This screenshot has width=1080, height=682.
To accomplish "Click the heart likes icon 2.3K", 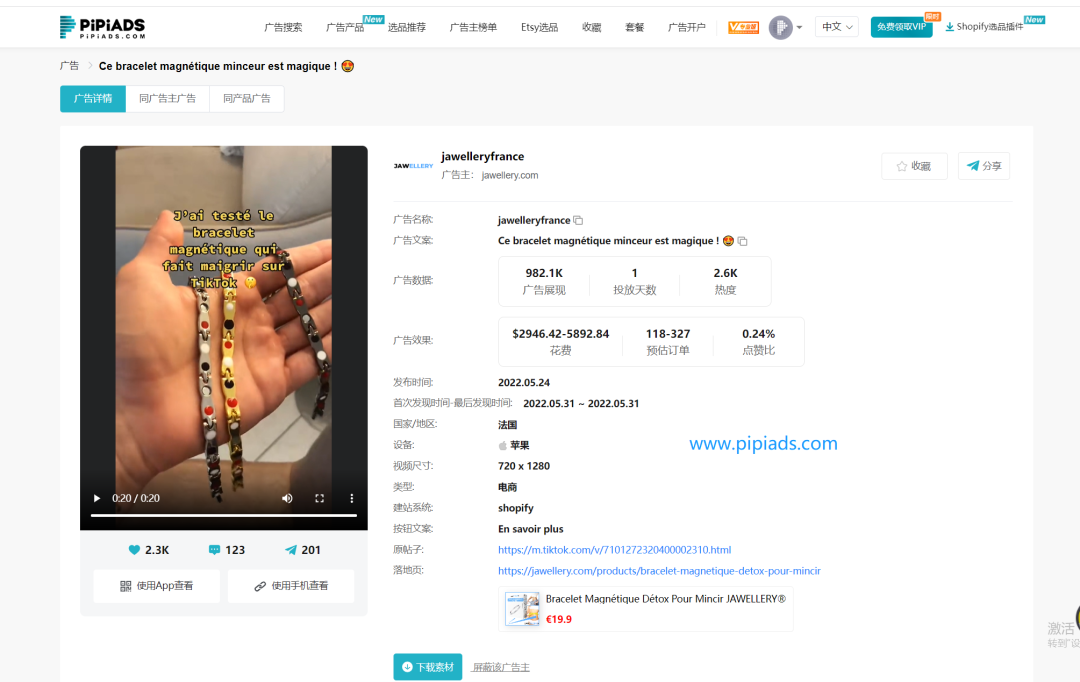I will pyautogui.click(x=134, y=550).
